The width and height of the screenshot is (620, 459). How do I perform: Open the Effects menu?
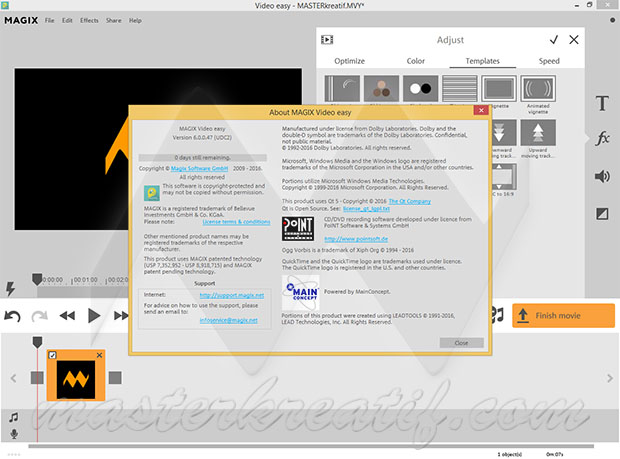pos(89,20)
